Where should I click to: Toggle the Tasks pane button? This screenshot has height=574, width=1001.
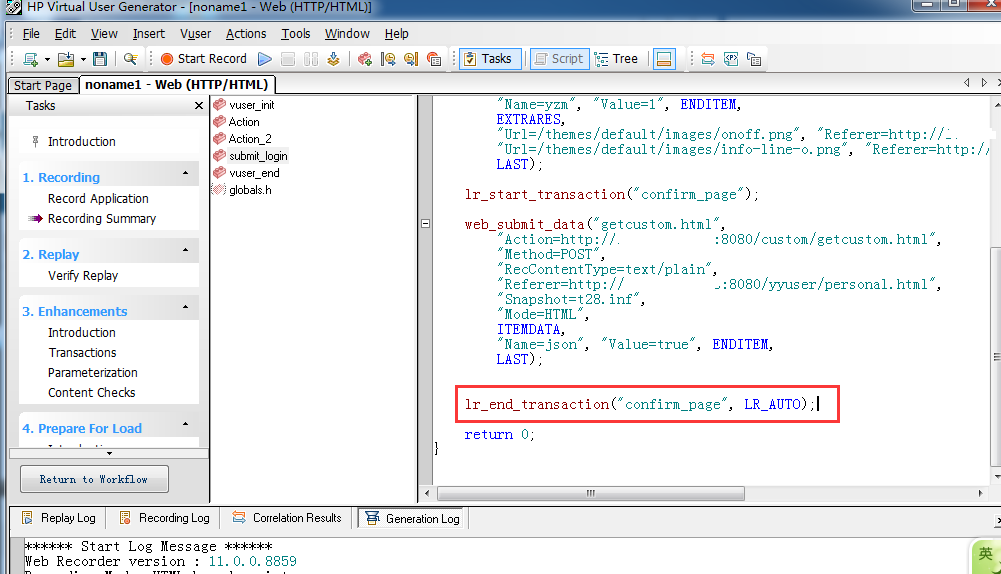click(x=487, y=59)
